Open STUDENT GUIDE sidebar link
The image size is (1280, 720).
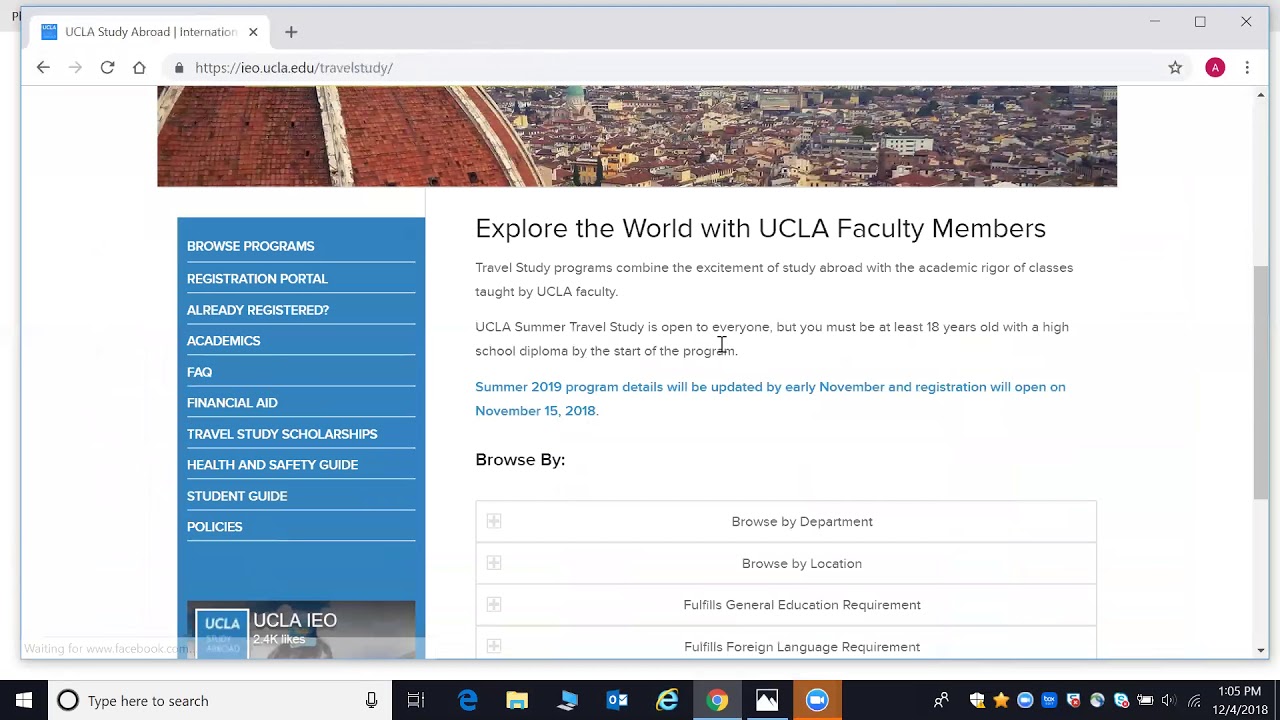click(237, 496)
